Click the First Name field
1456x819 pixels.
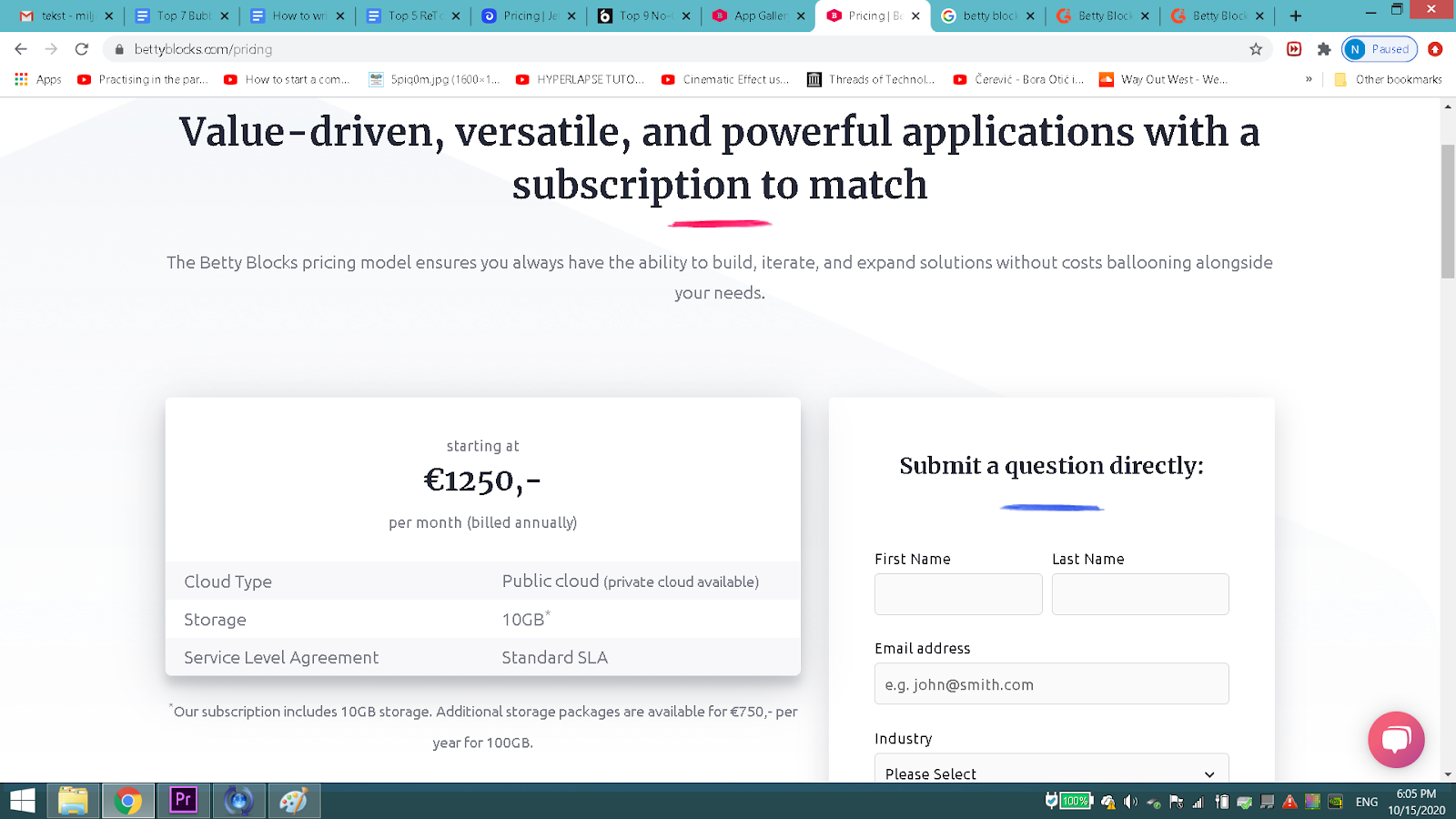point(958,594)
